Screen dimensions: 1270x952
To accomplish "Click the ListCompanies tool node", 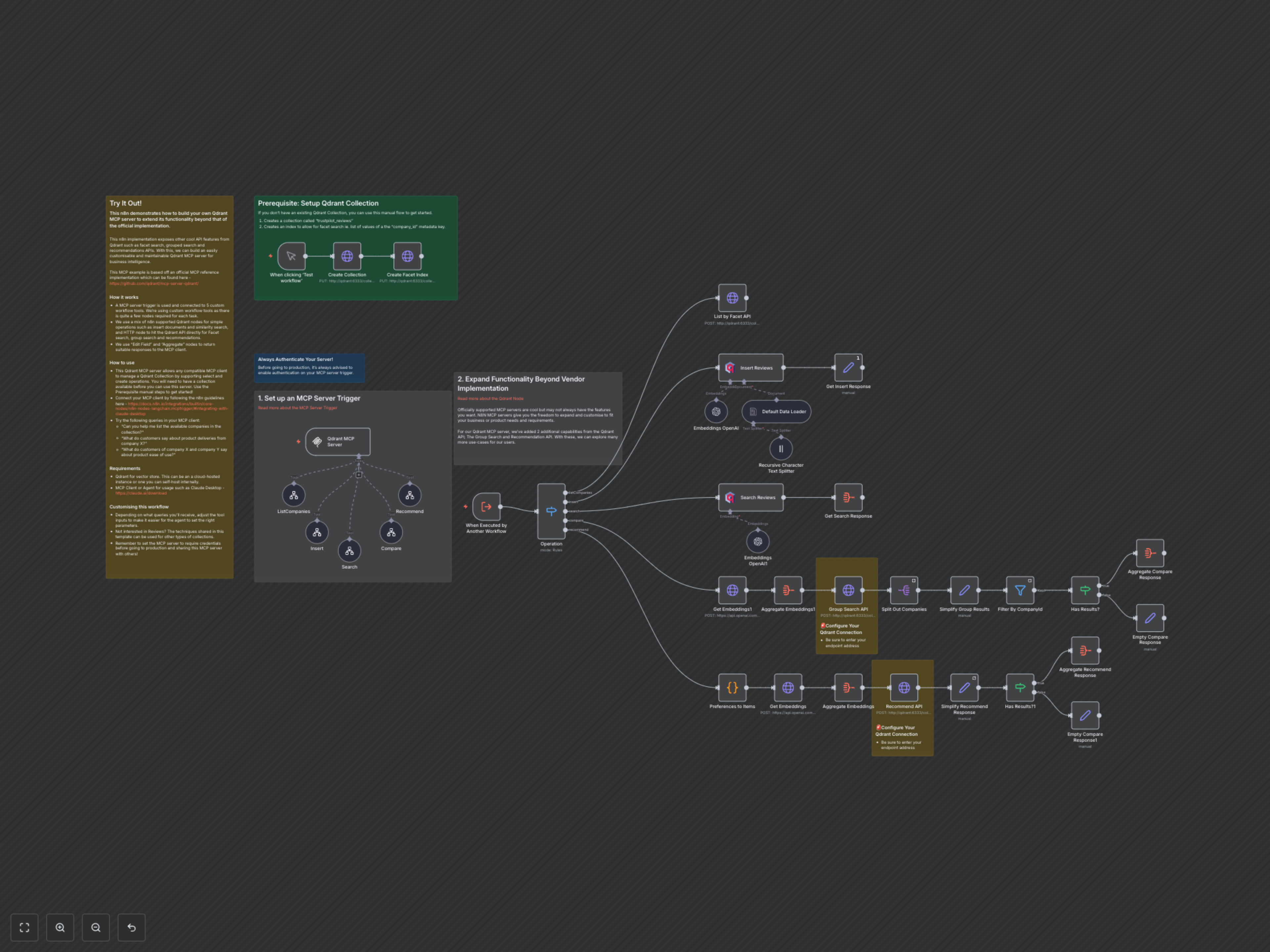I will [x=293, y=495].
